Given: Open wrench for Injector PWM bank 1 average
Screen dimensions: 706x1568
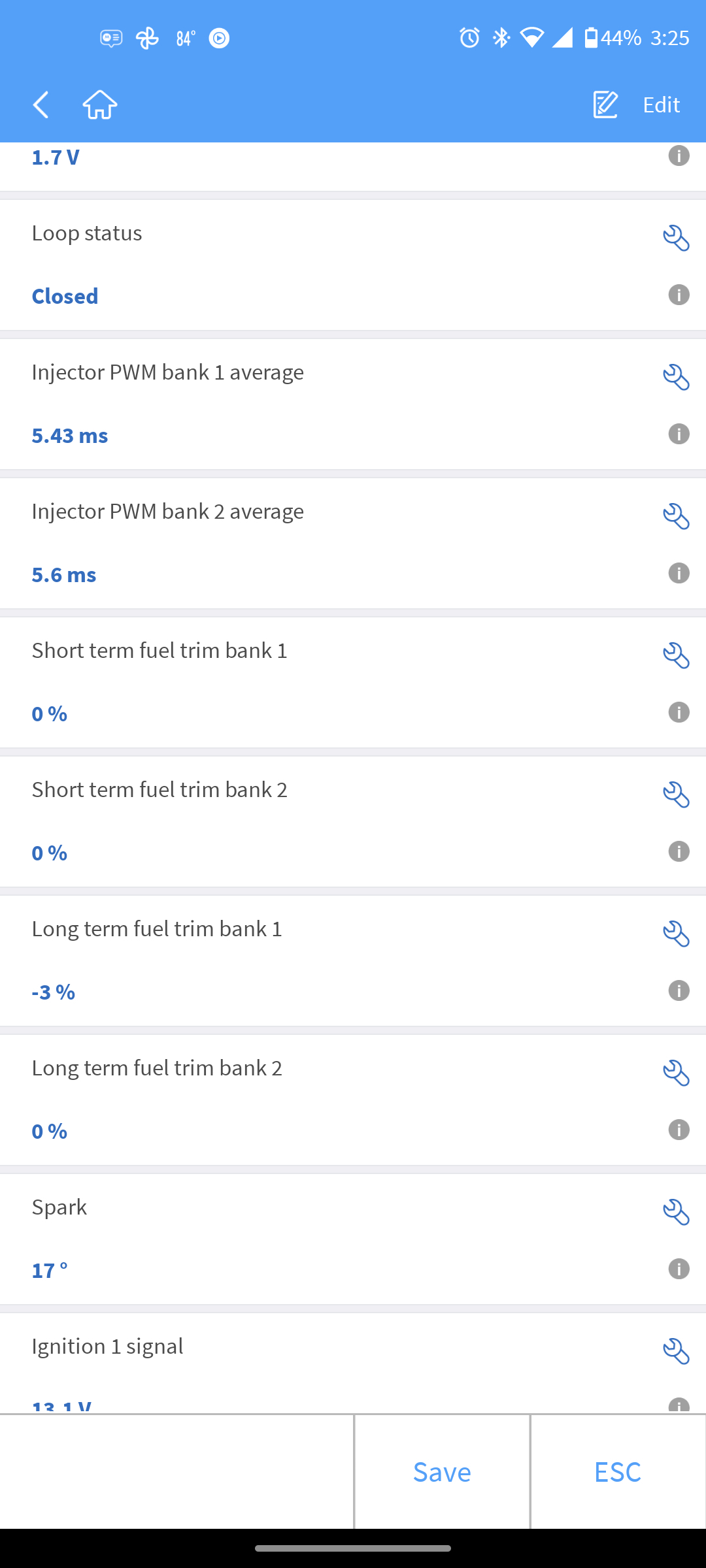Looking at the screenshot, I should (x=676, y=377).
